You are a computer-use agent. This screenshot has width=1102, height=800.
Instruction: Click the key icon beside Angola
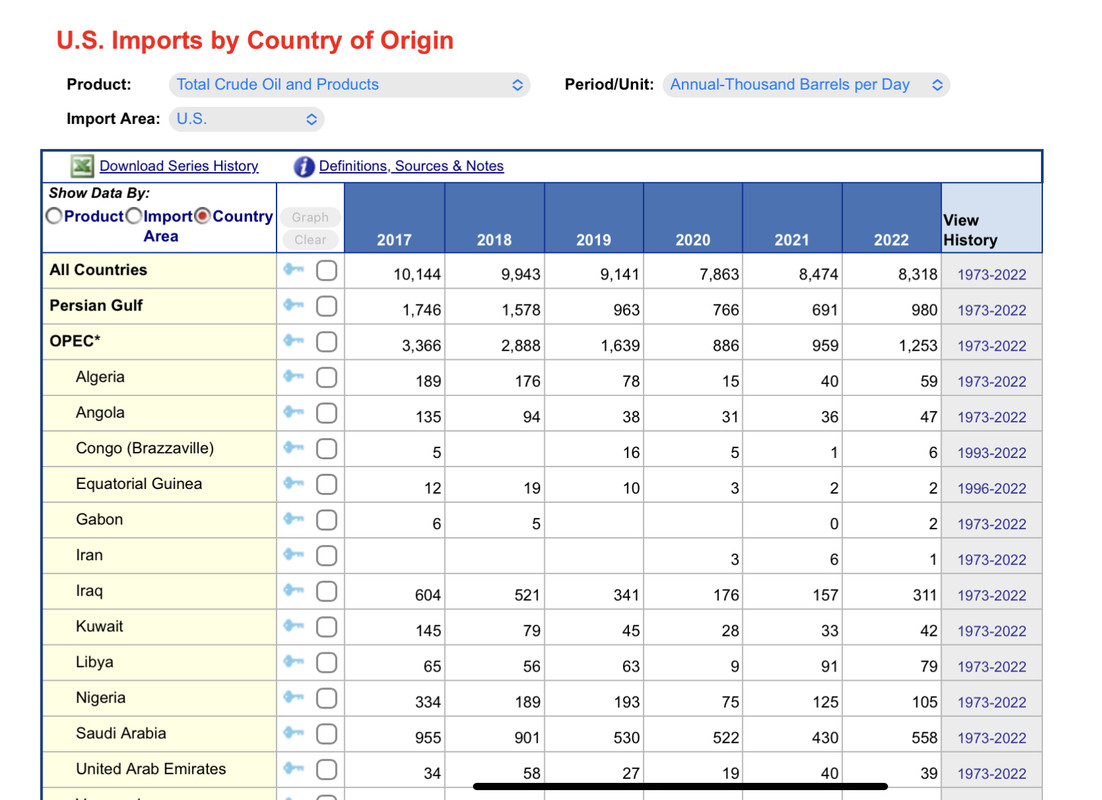pos(294,411)
